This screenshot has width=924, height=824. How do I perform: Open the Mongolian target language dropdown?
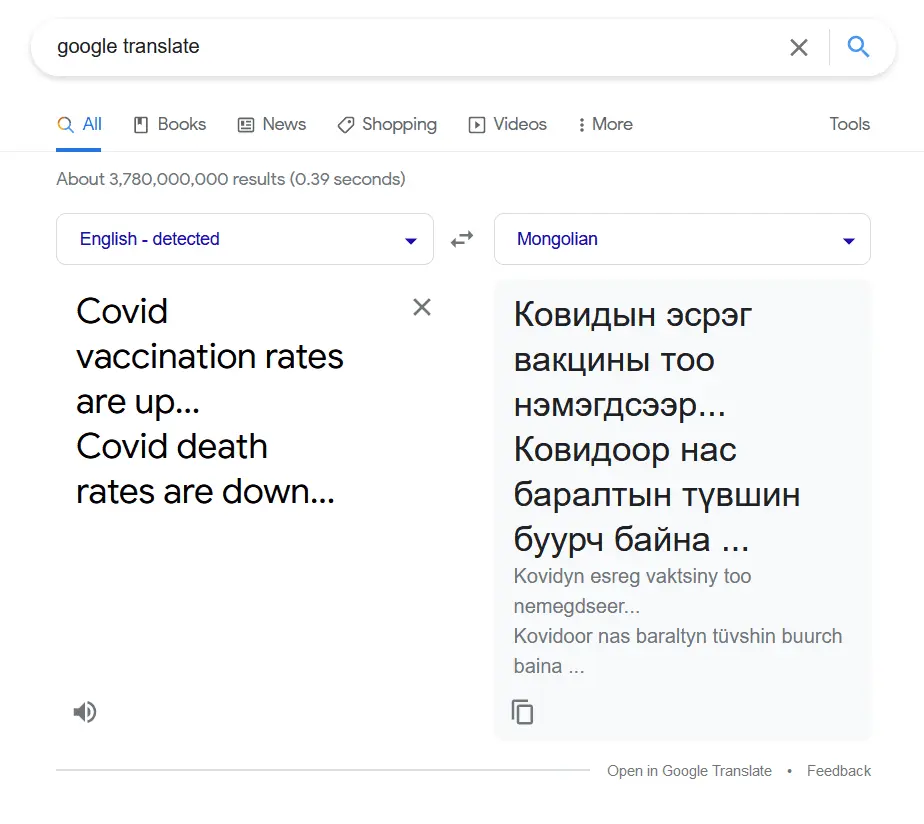[x=682, y=239]
